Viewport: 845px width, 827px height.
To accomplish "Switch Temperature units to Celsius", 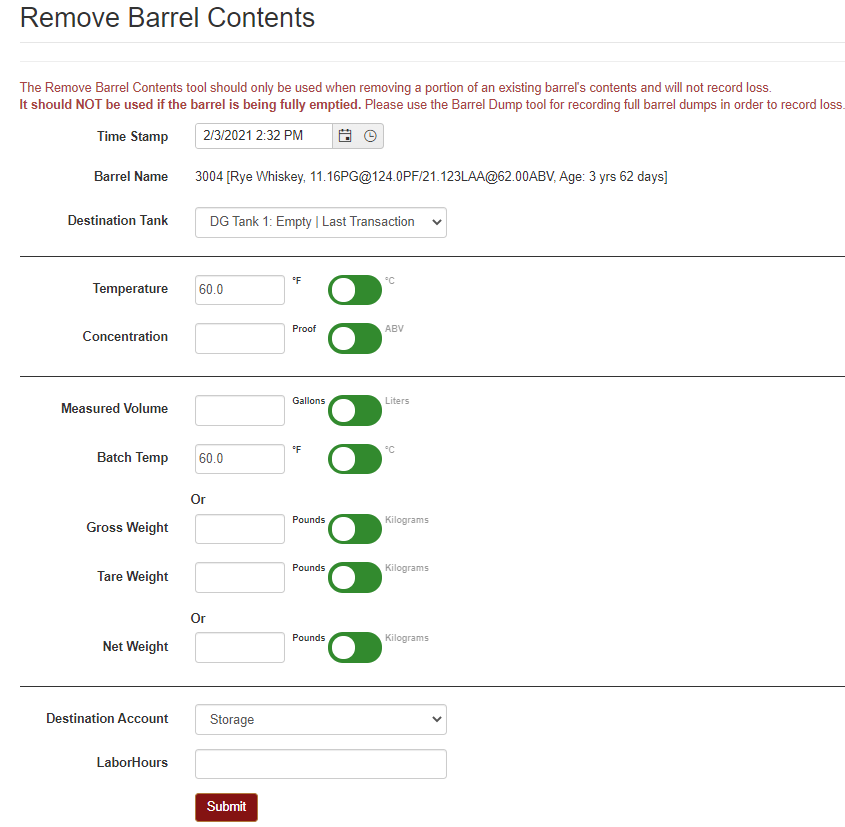I will tap(355, 290).
